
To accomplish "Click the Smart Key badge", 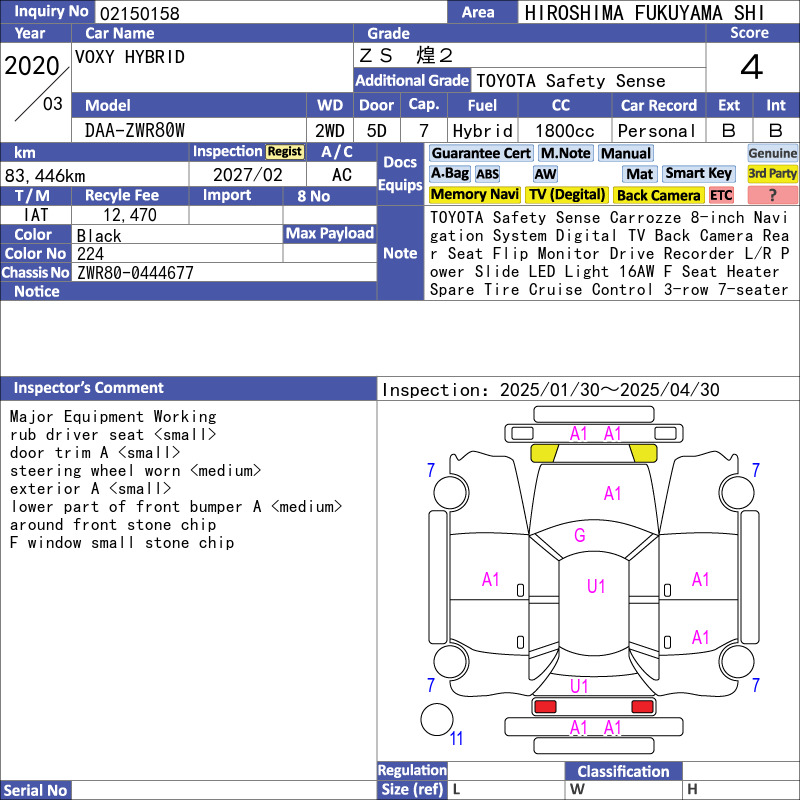I will pos(699,174).
